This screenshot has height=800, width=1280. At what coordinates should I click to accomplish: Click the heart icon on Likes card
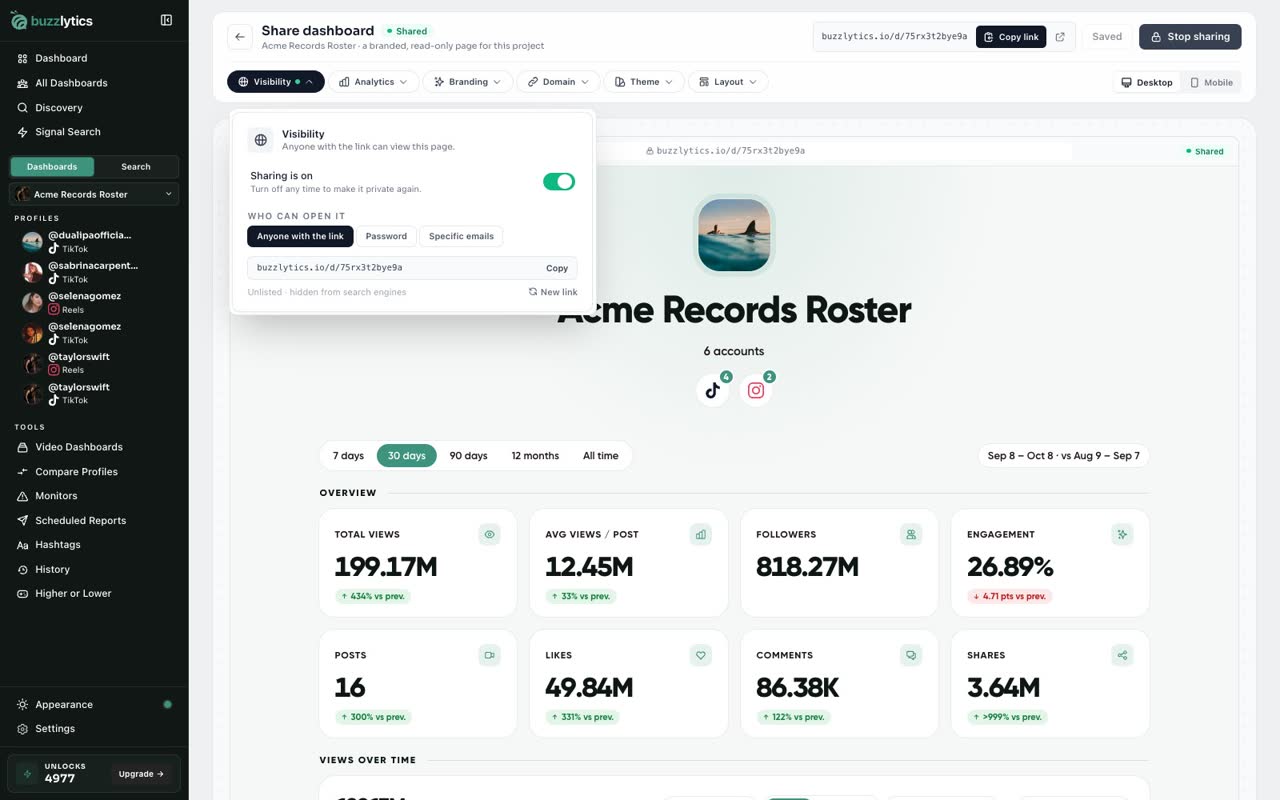701,656
